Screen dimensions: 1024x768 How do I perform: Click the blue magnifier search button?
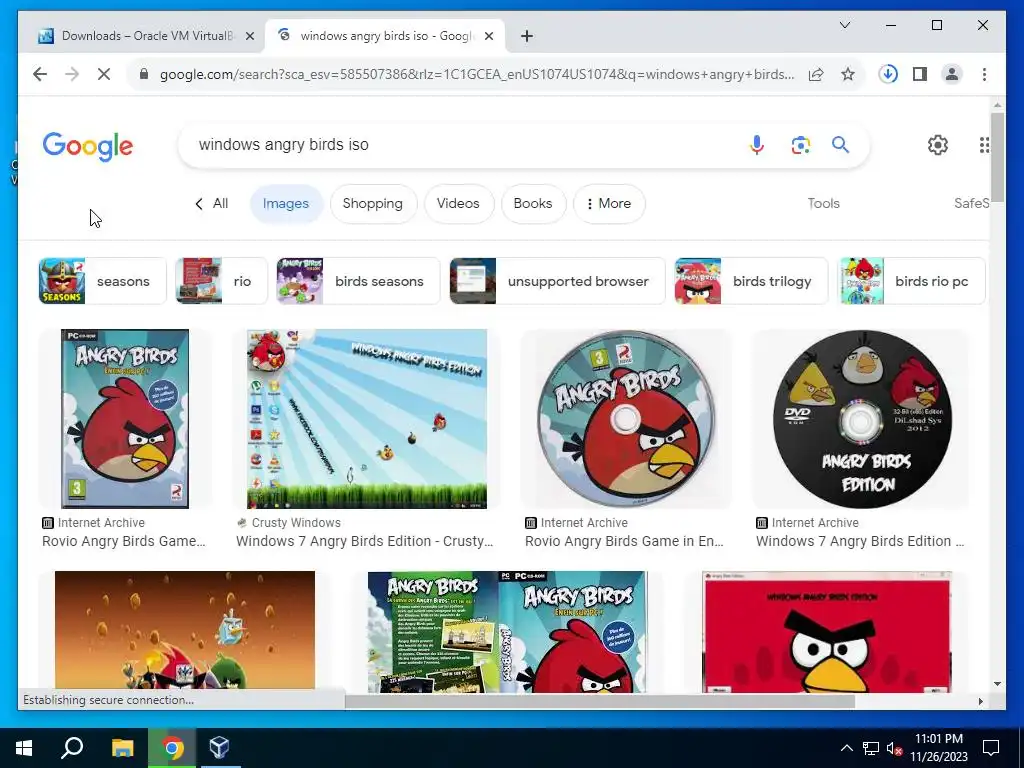pyautogui.click(x=840, y=145)
